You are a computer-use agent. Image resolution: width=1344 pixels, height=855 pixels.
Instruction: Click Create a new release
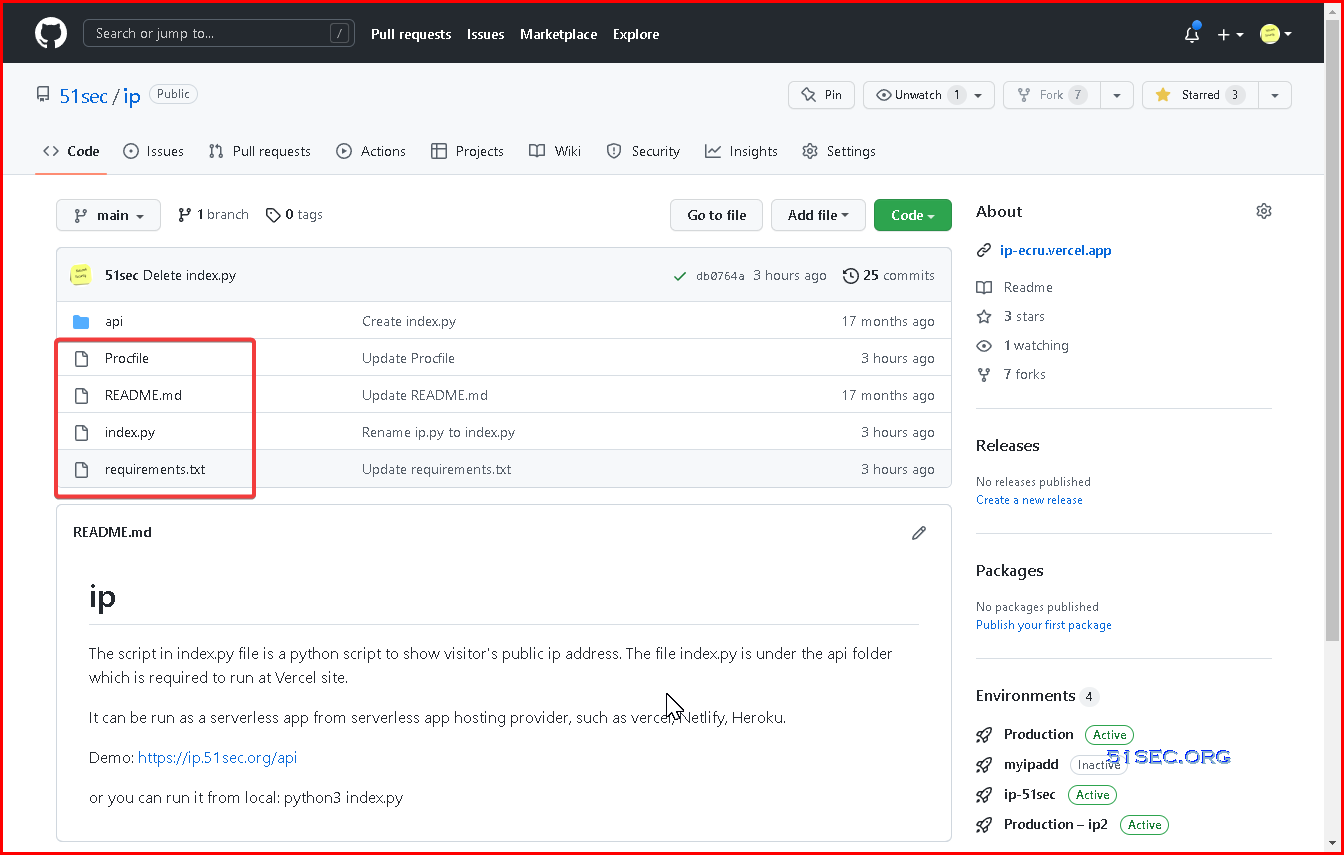1029,500
